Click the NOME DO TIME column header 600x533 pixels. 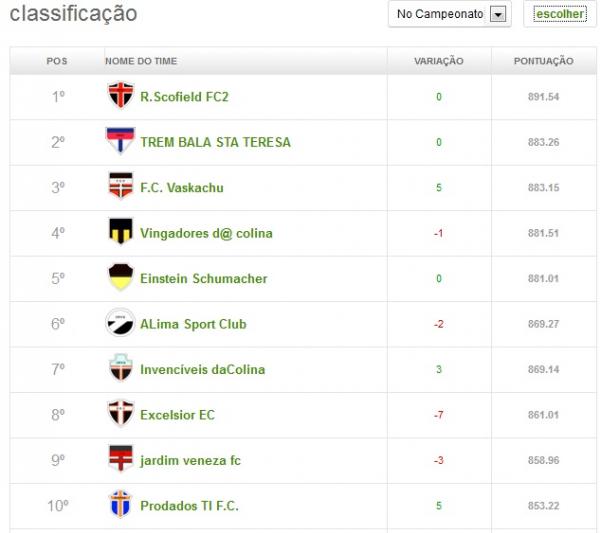[141, 61]
